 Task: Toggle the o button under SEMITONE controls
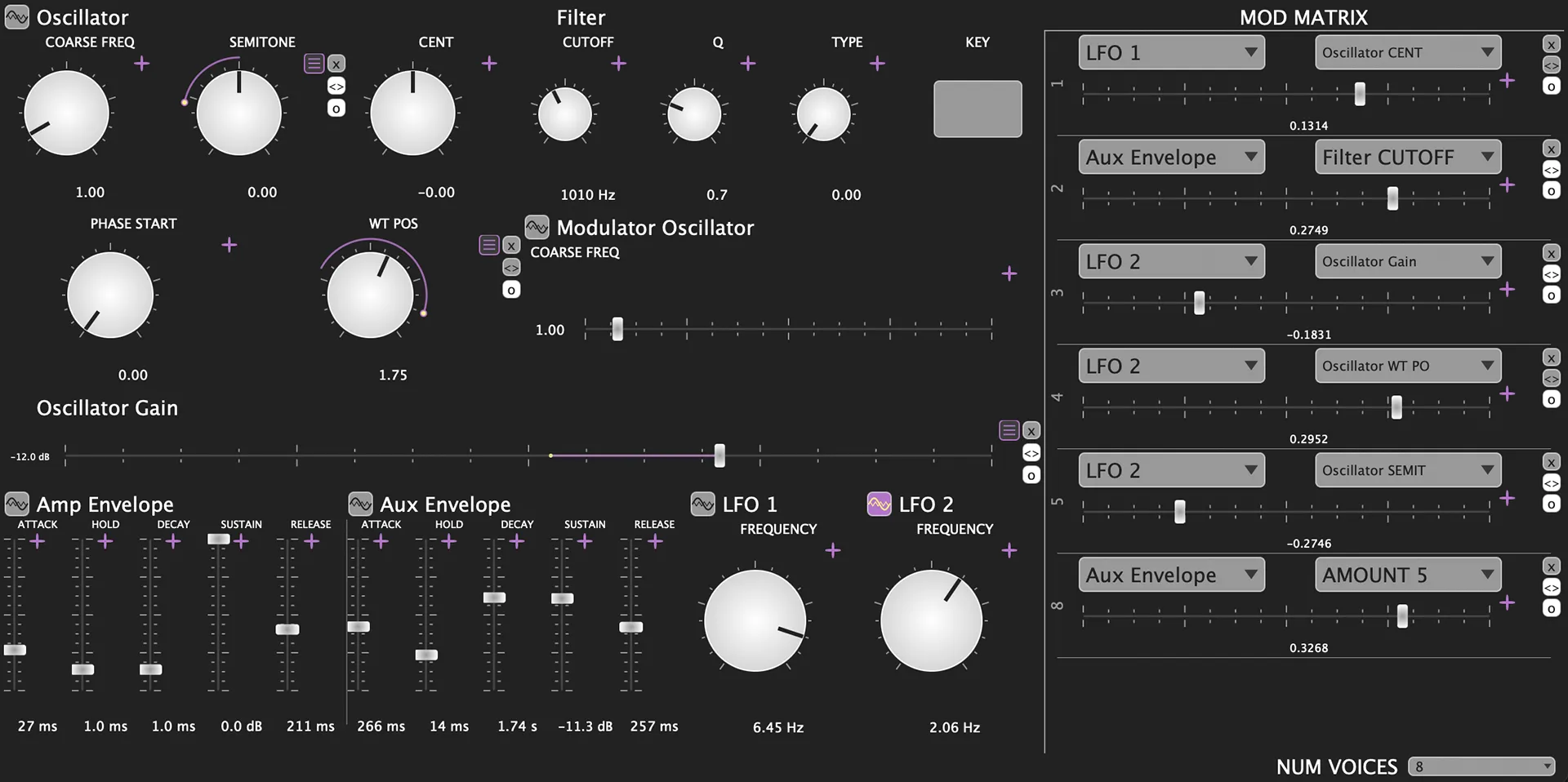click(336, 108)
